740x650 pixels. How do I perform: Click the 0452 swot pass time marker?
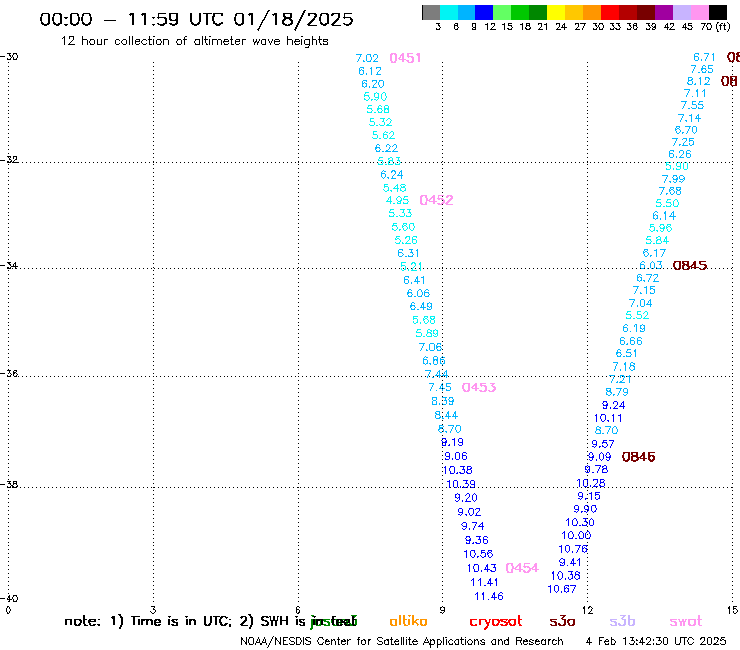(x=436, y=200)
